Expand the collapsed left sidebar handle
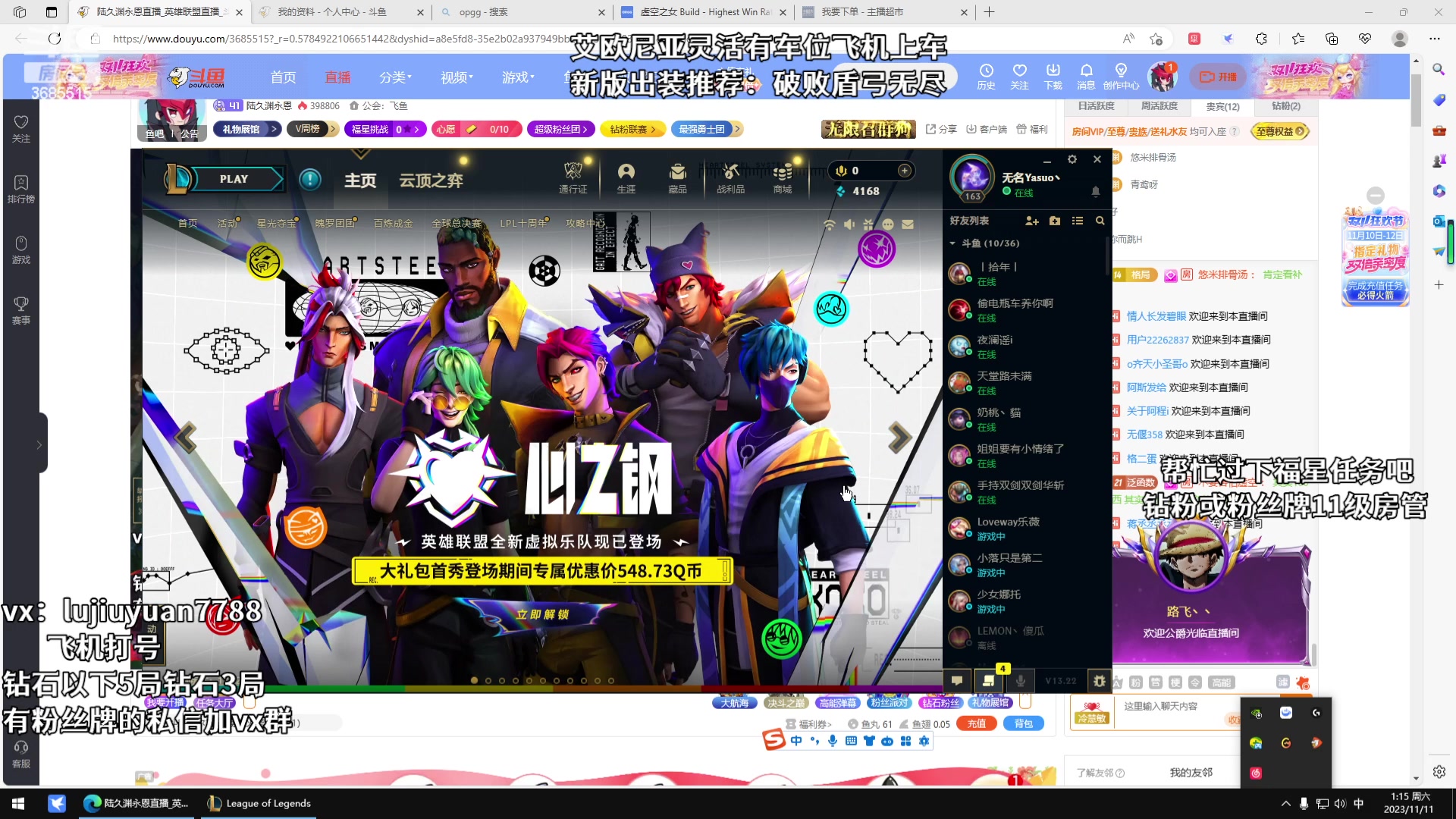The height and width of the screenshot is (819, 1456). [x=41, y=444]
